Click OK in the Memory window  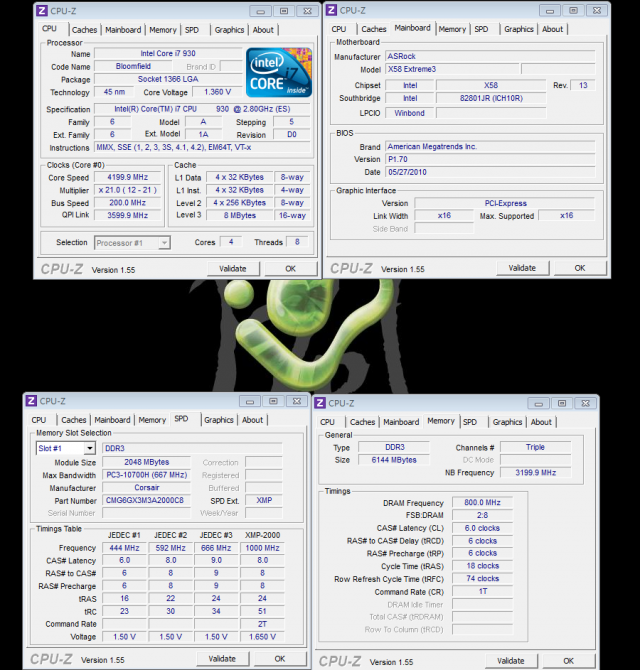pos(569,661)
